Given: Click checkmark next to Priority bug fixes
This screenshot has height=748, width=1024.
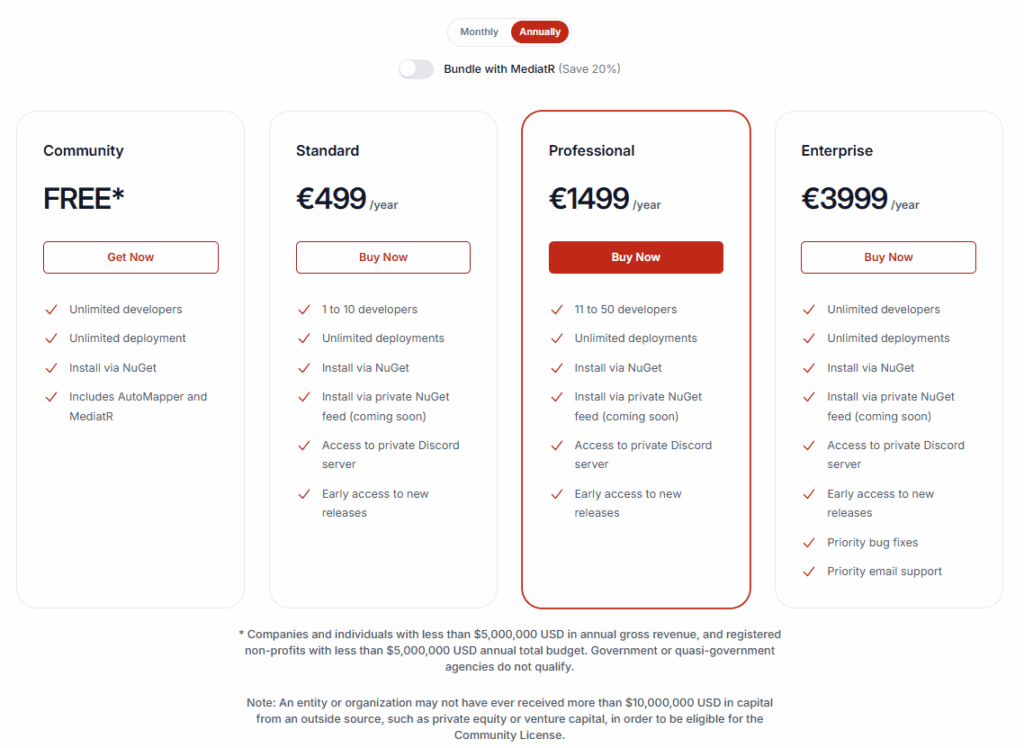Looking at the screenshot, I should pos(809,543).
